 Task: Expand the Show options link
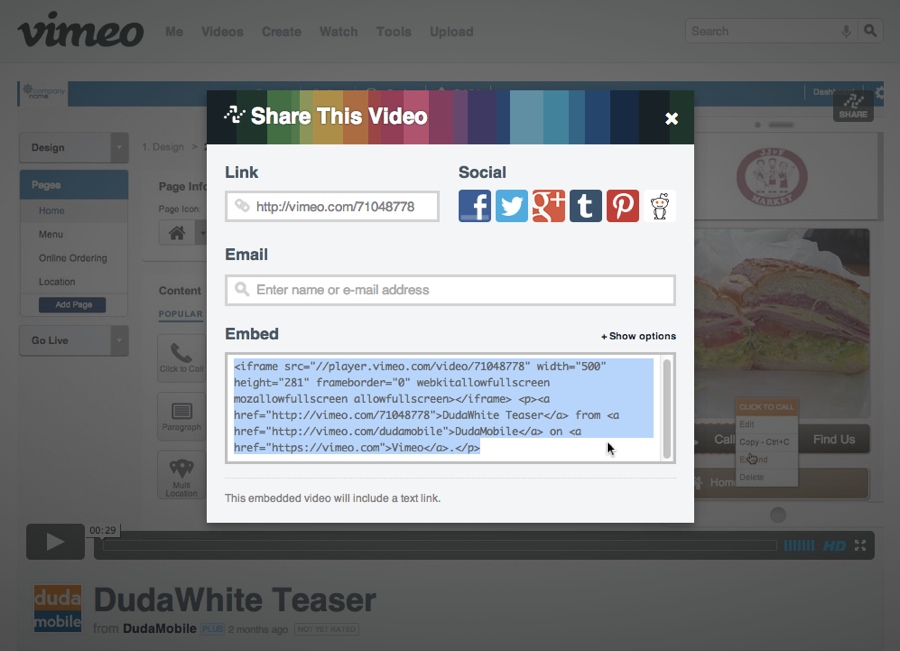638,336
